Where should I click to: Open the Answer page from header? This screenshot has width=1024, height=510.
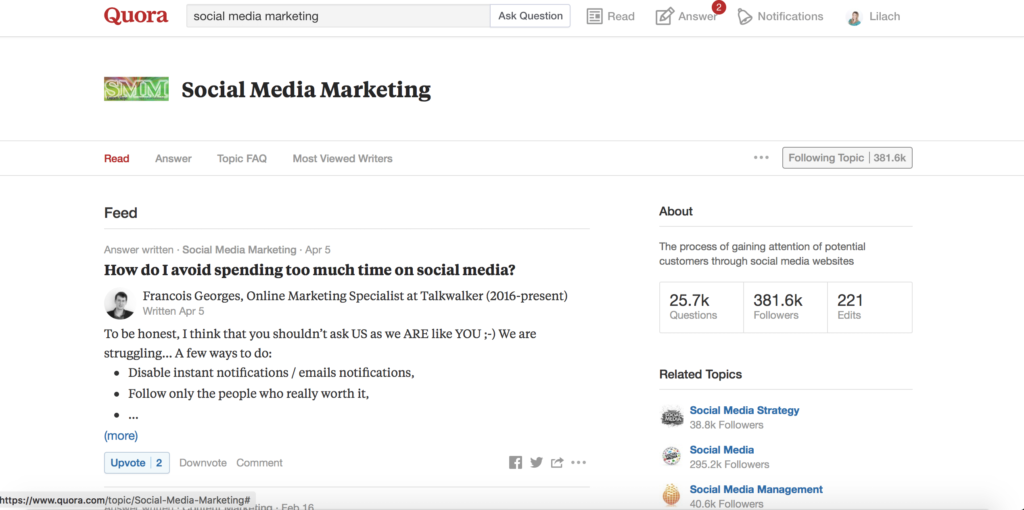click(686, 16)
